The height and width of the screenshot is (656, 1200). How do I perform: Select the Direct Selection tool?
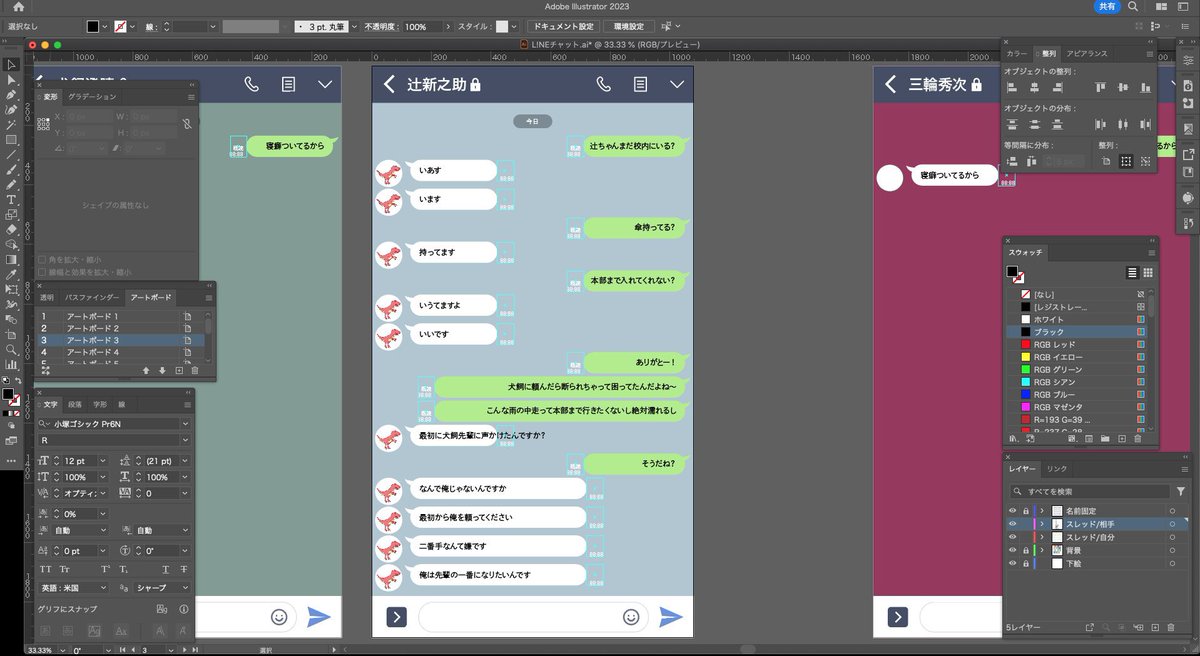point(11,80)
